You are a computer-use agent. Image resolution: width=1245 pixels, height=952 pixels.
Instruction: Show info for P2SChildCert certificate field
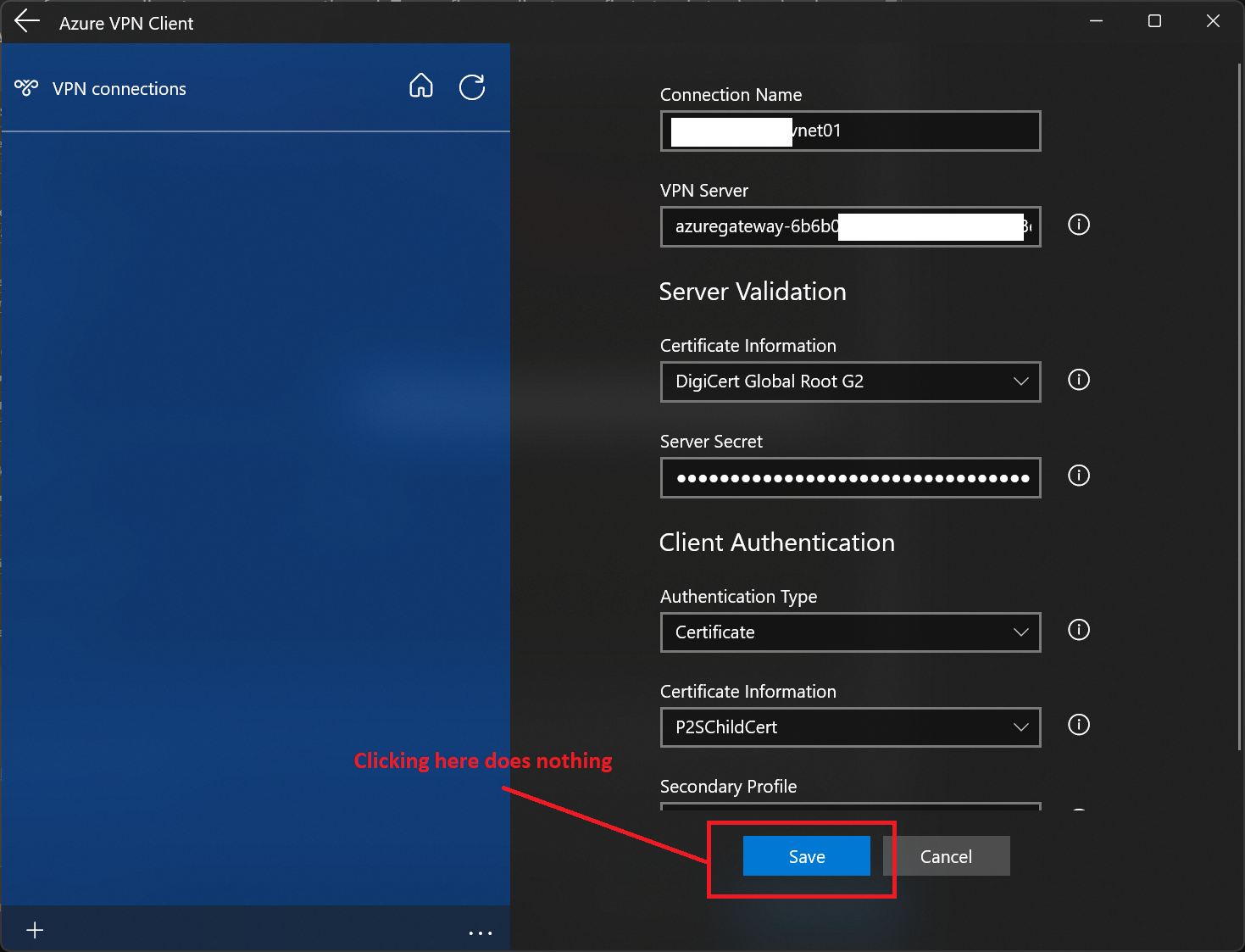pyautogui.click(x=1079, y=725)
